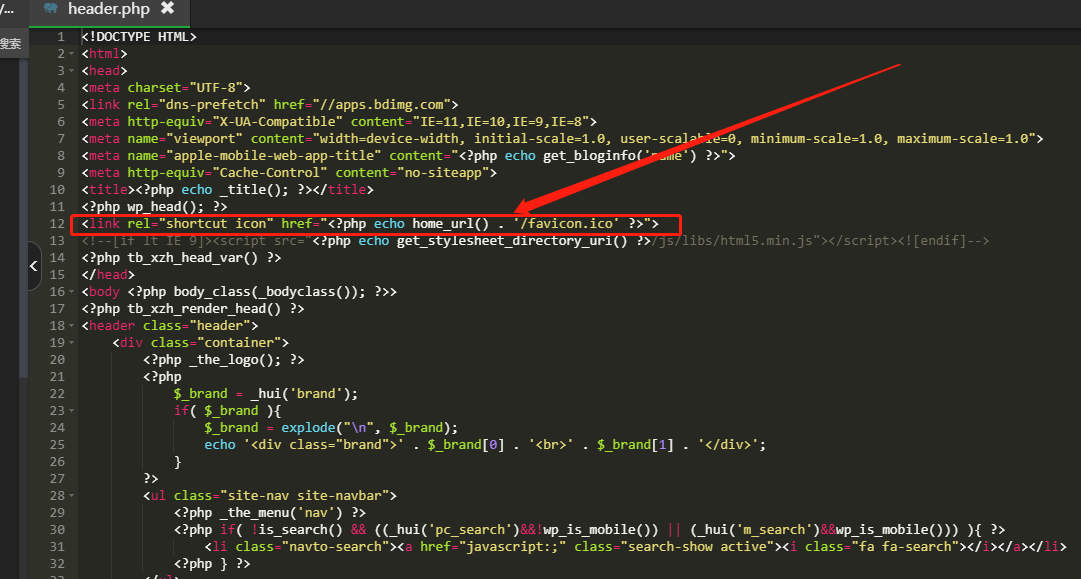This screenshot has width=1081, height=579.
Task: Click the '/favicon.ico' string on line 12
Action: point(566,224)
